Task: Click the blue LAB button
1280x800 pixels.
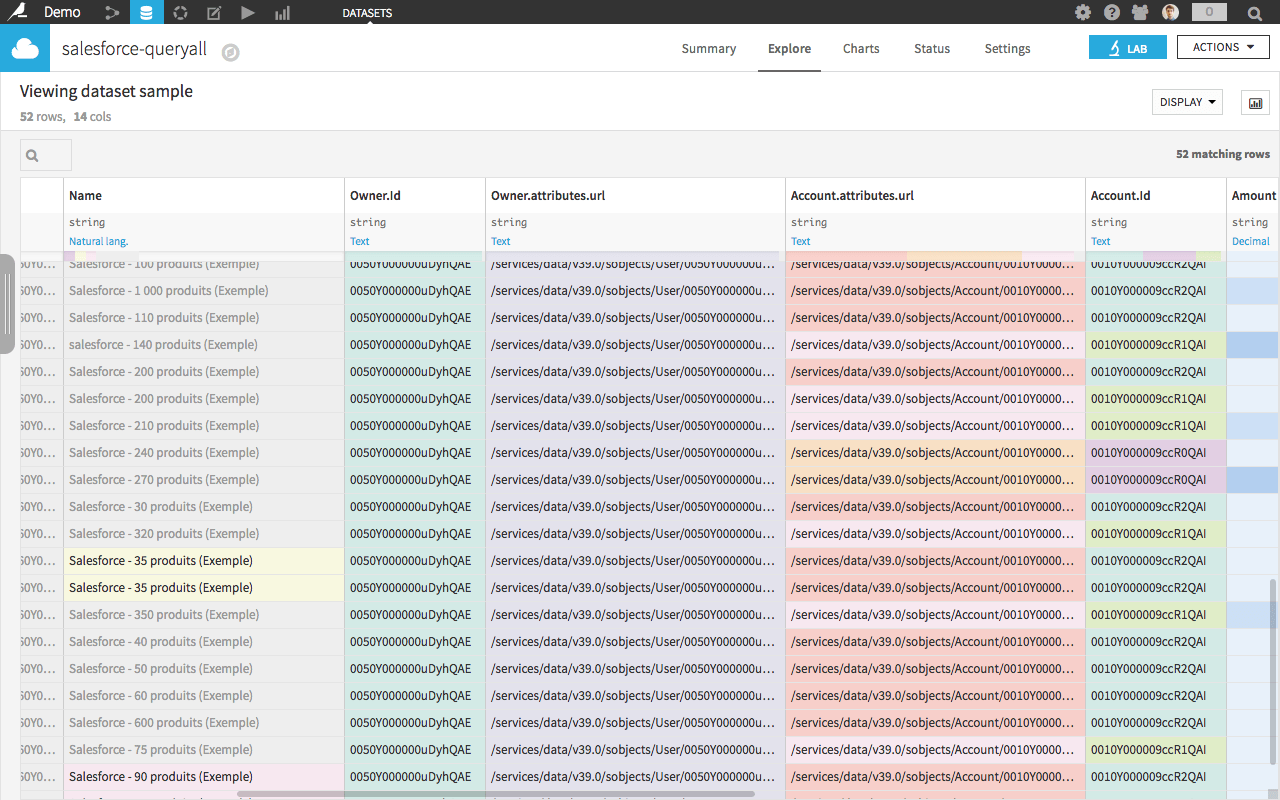Action: pyautogui.click(x=1127, y=48)
